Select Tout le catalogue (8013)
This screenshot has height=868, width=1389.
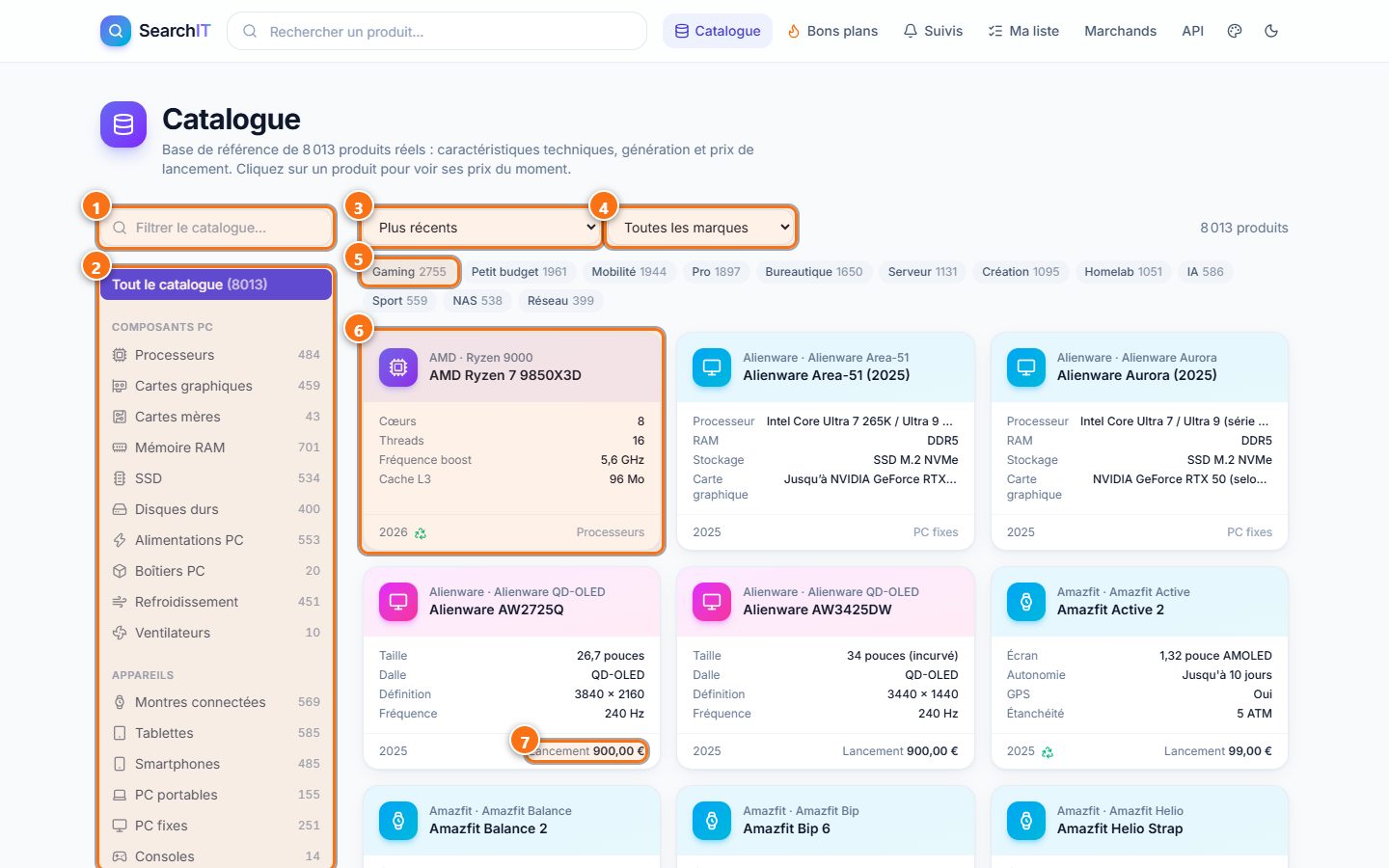click(216, 285)
